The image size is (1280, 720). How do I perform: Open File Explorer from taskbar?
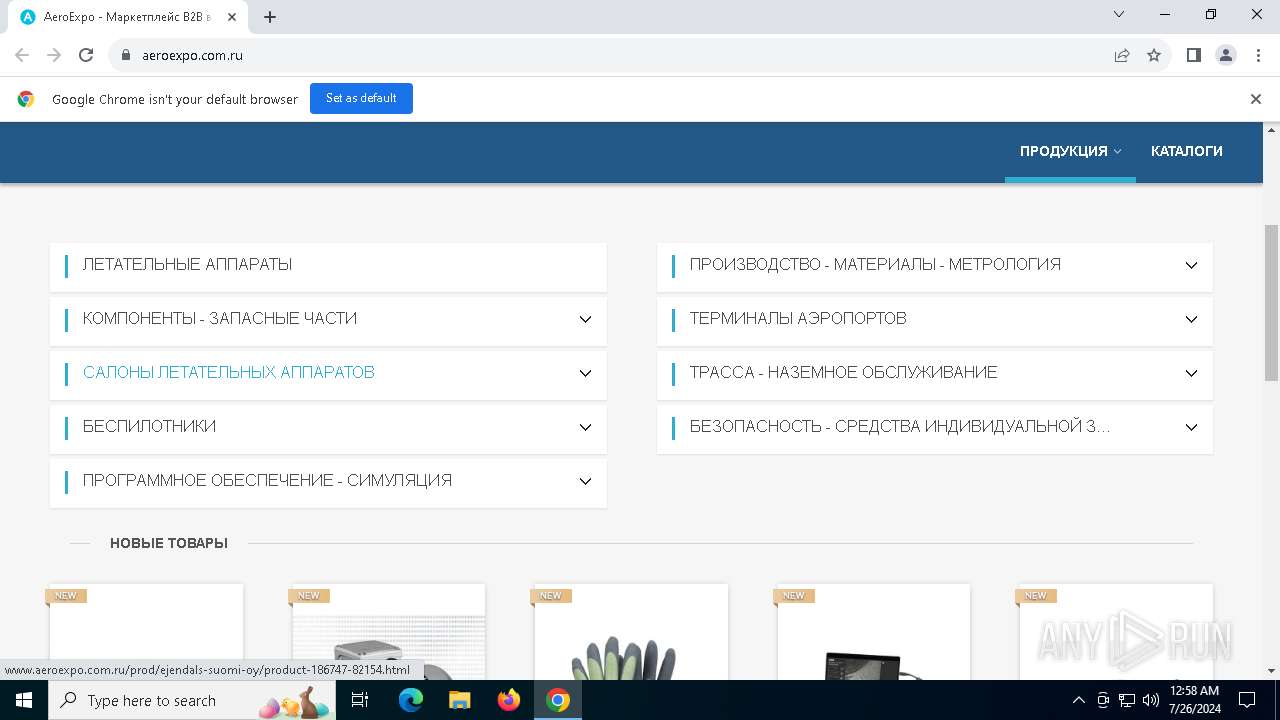coord(459,700)
